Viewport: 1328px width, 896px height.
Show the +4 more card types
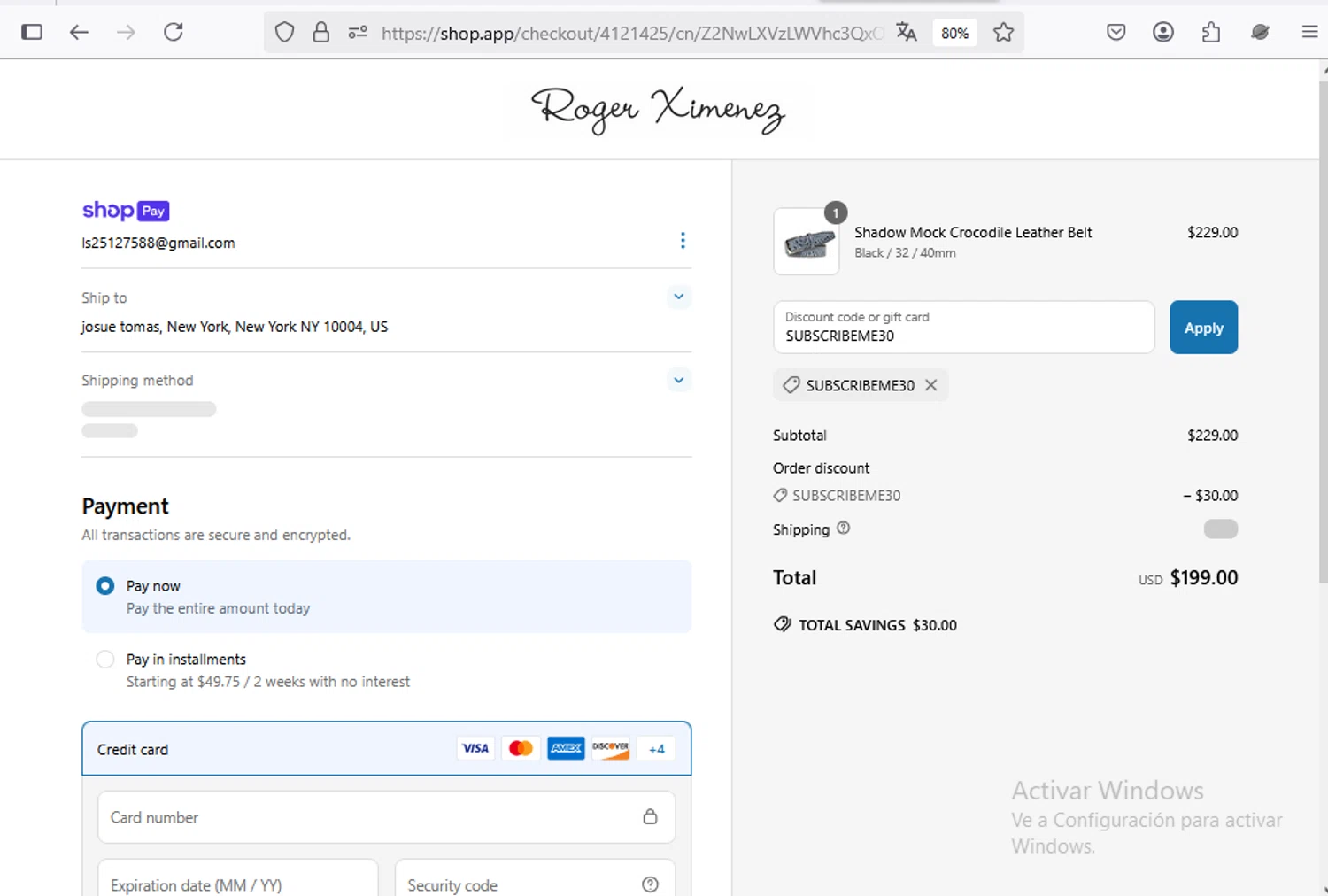(656, 749)
